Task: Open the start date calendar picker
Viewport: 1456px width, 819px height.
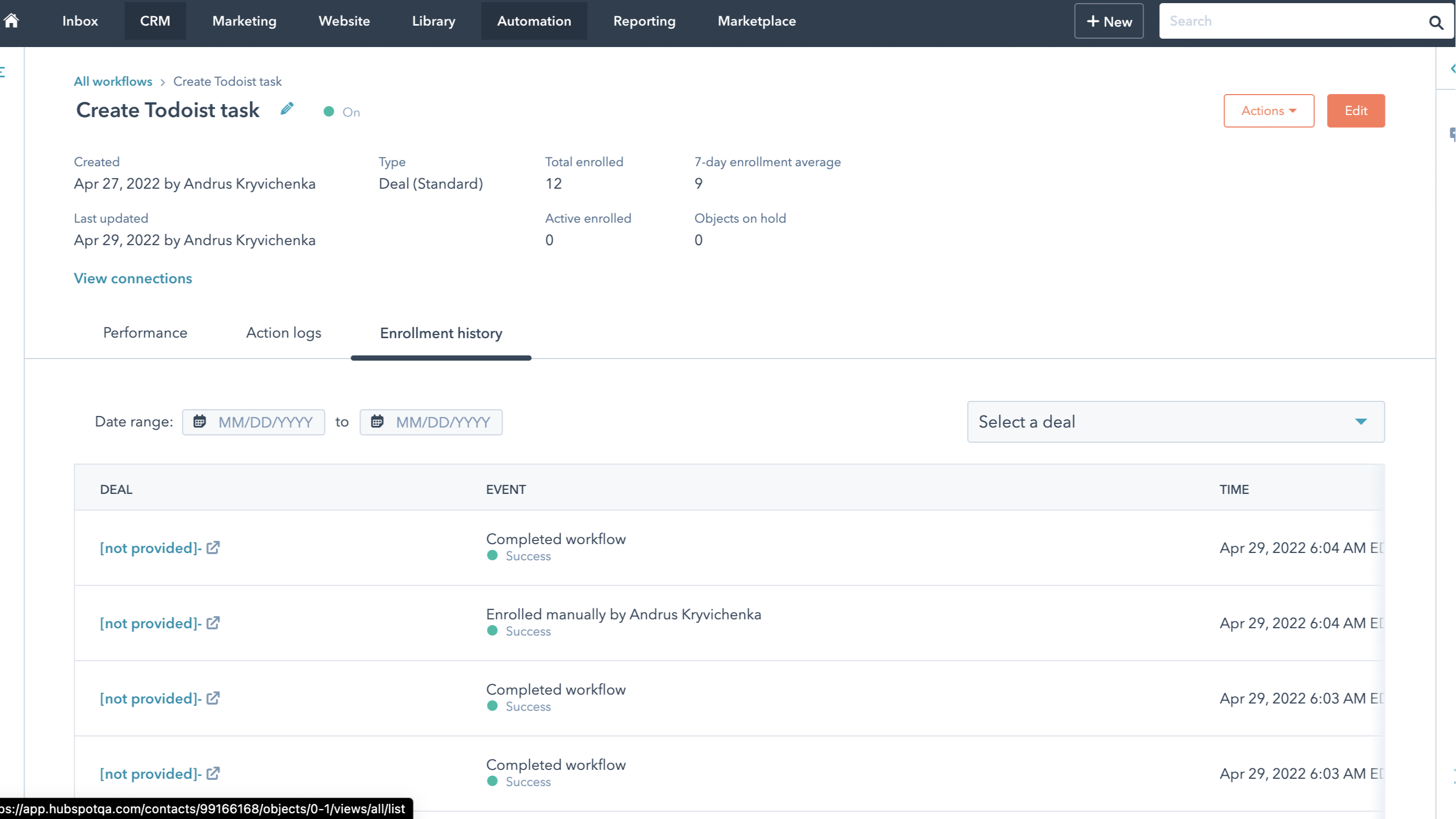Action: coord(200,421)
